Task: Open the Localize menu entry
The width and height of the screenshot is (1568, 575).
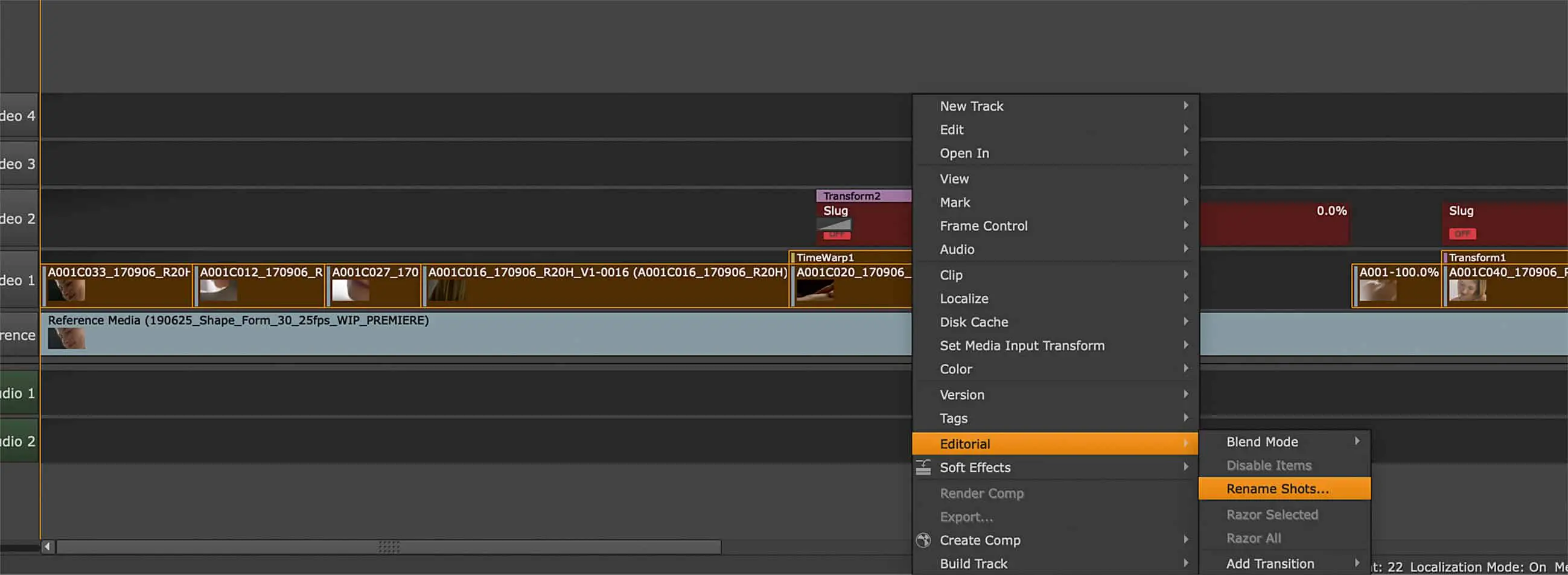Action: (x=964, y=298)
